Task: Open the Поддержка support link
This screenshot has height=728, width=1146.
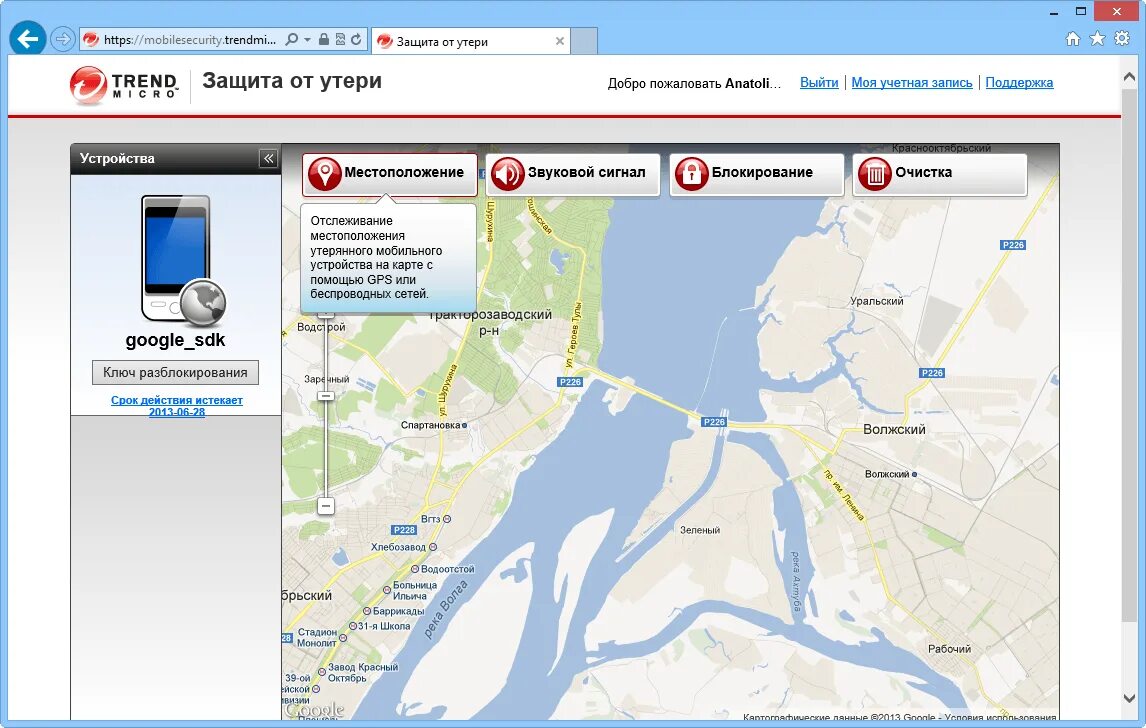Action: pos(1020,83)
